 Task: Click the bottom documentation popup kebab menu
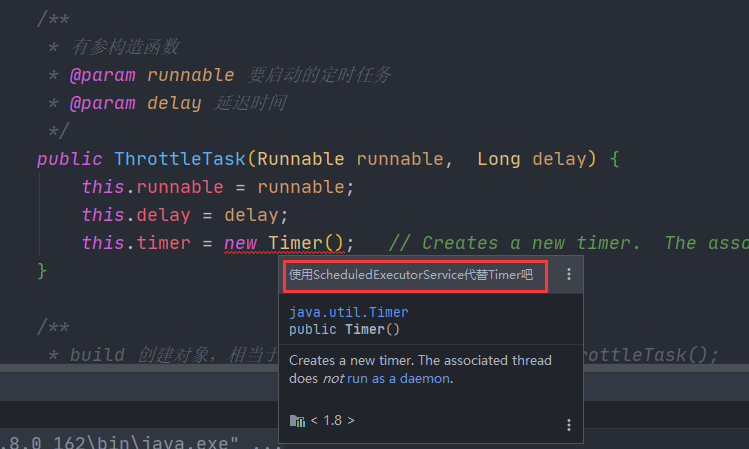point(569,425)
